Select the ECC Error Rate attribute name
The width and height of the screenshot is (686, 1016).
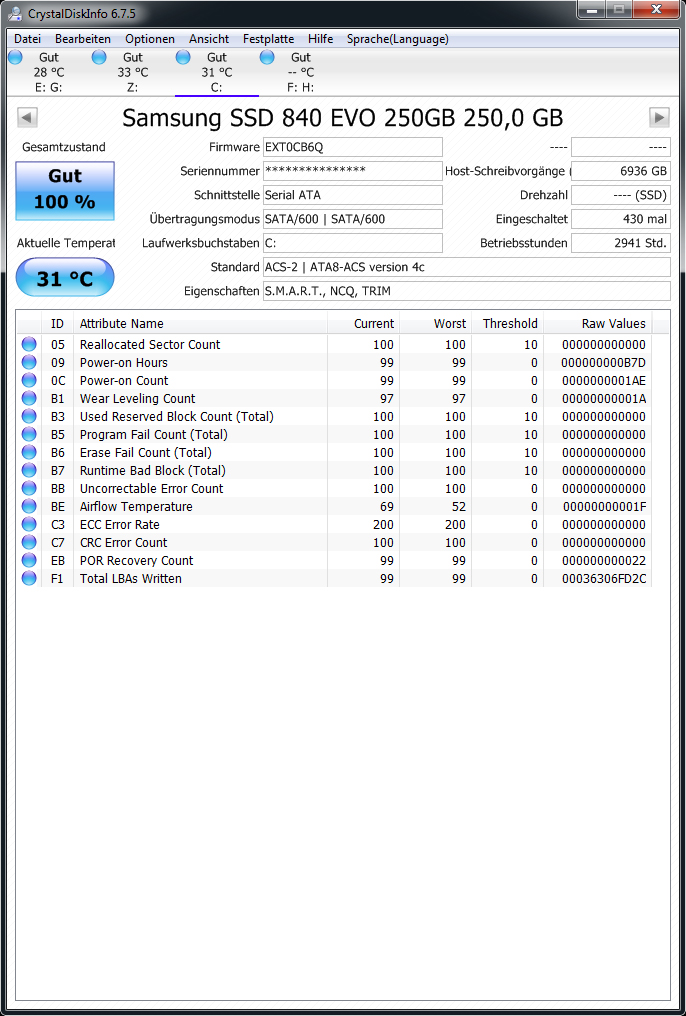(x=119, y=525)
